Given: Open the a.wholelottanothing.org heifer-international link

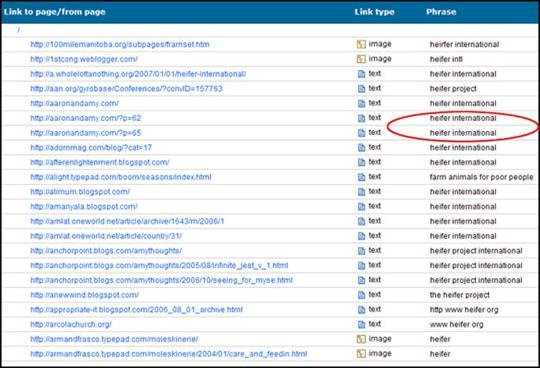Looking at the screenshot, I should coord(138,74).
